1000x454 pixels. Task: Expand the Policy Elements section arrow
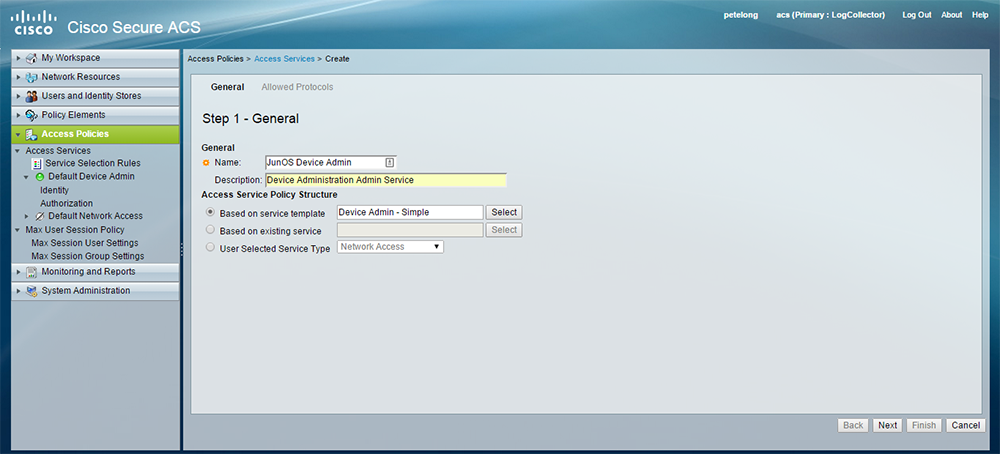coord(19,115)
